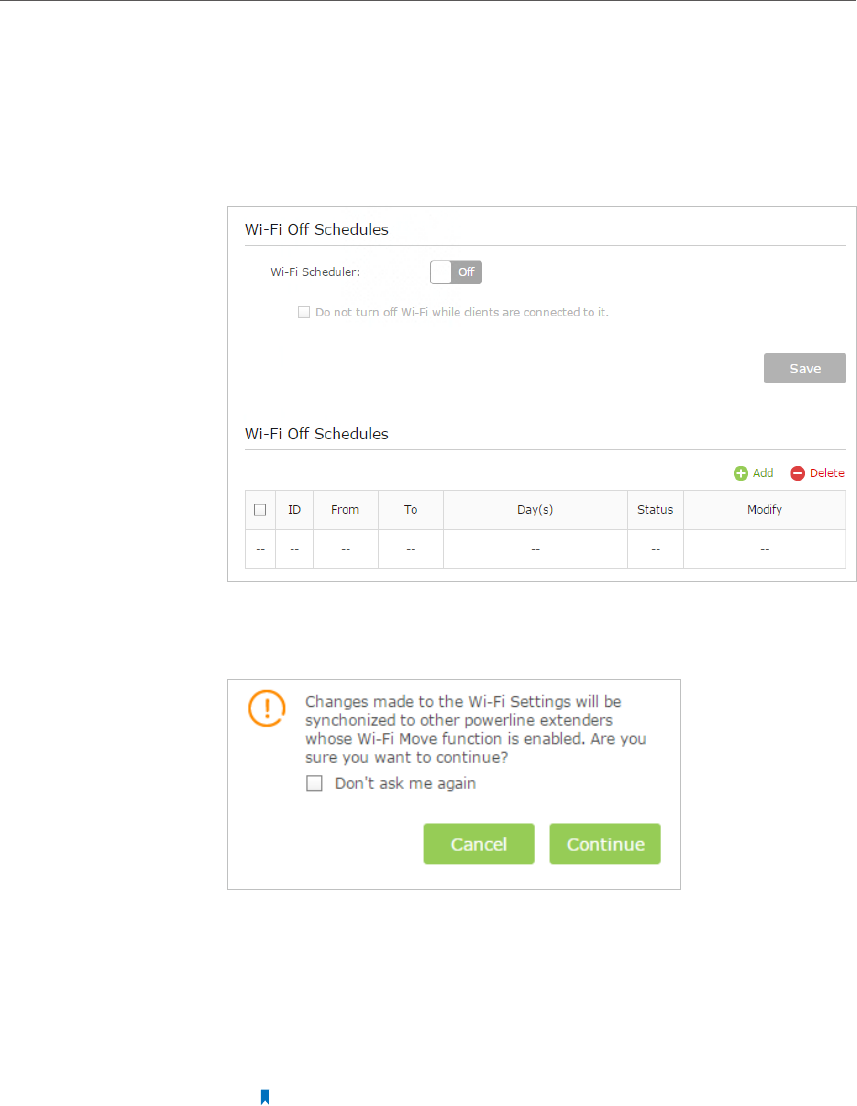Click the Modify column header
Image resolution: width=857 pixels, height=1106 pixels.
pos(764,510)
